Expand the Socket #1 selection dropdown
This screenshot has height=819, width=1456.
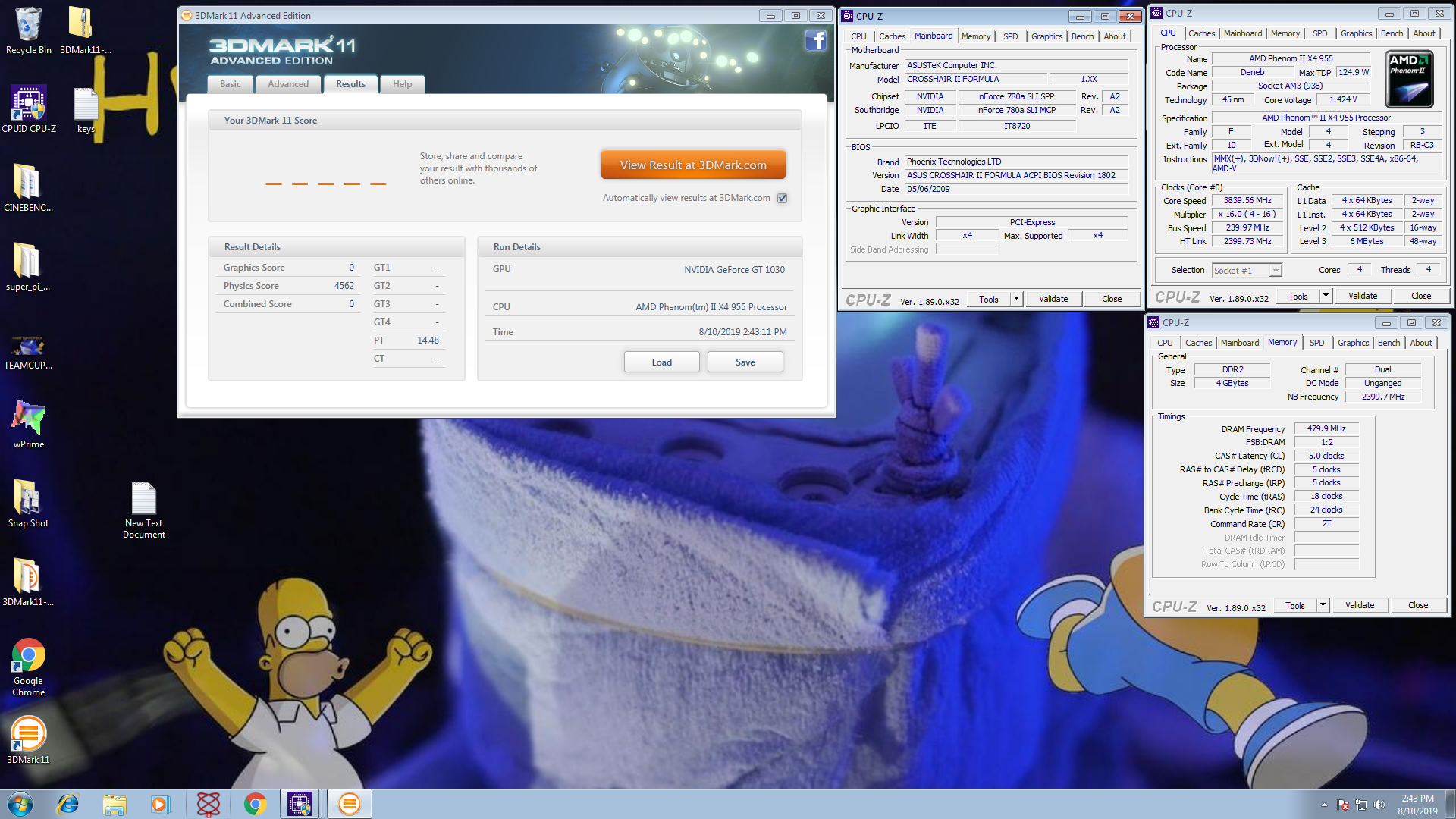pos(1276,270)
